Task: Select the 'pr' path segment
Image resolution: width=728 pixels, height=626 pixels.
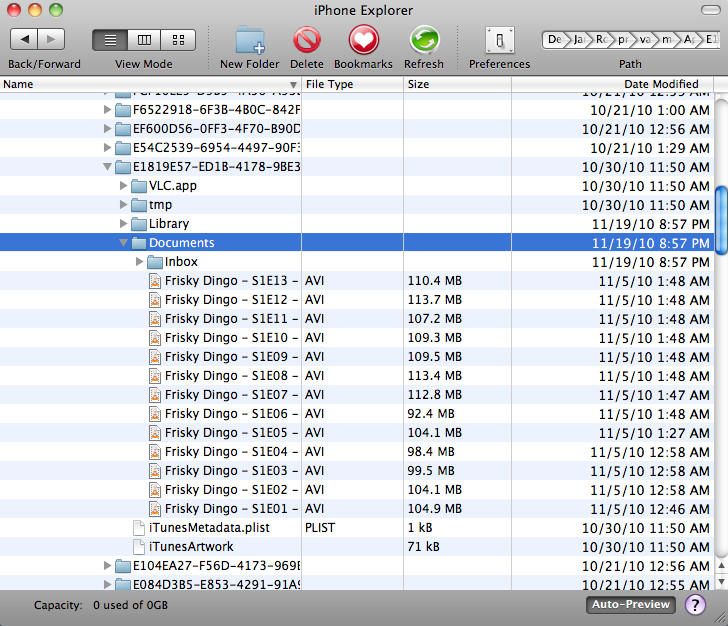Action: click(x=624, y=40)
